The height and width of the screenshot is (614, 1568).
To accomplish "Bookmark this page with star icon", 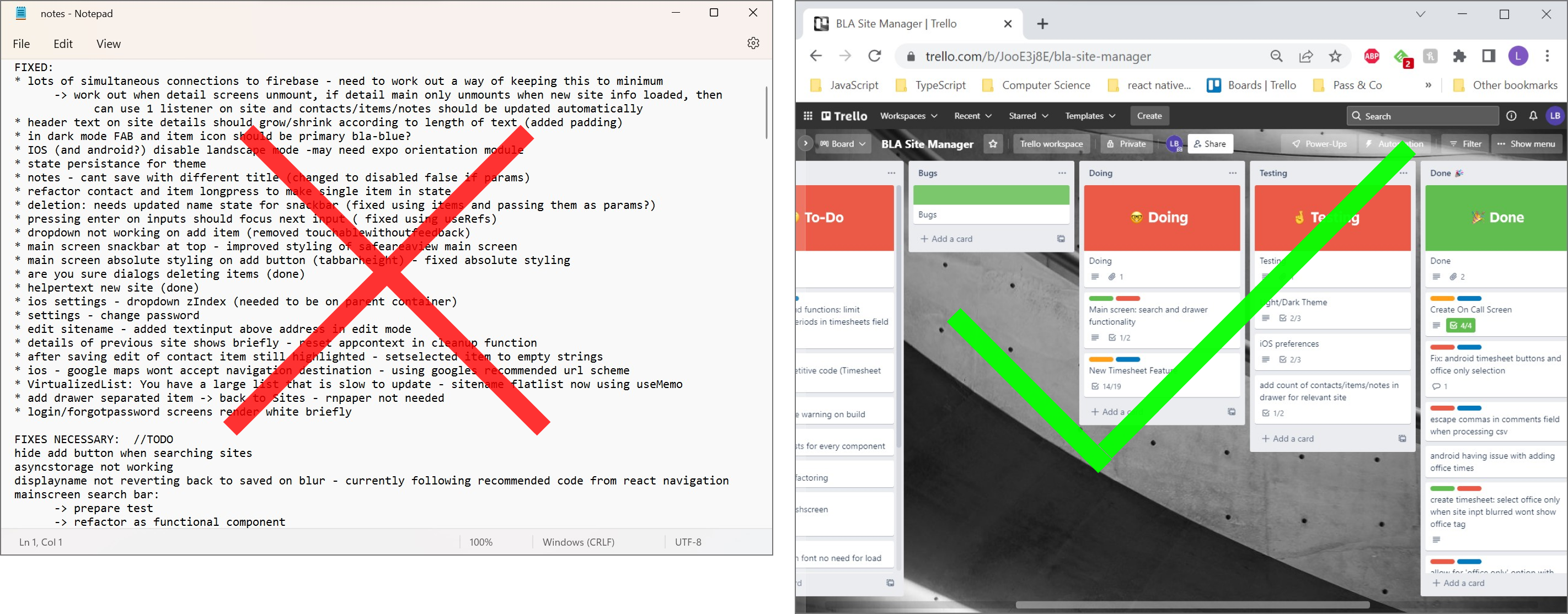I will pyautogui.click(x=1335, y=56).
